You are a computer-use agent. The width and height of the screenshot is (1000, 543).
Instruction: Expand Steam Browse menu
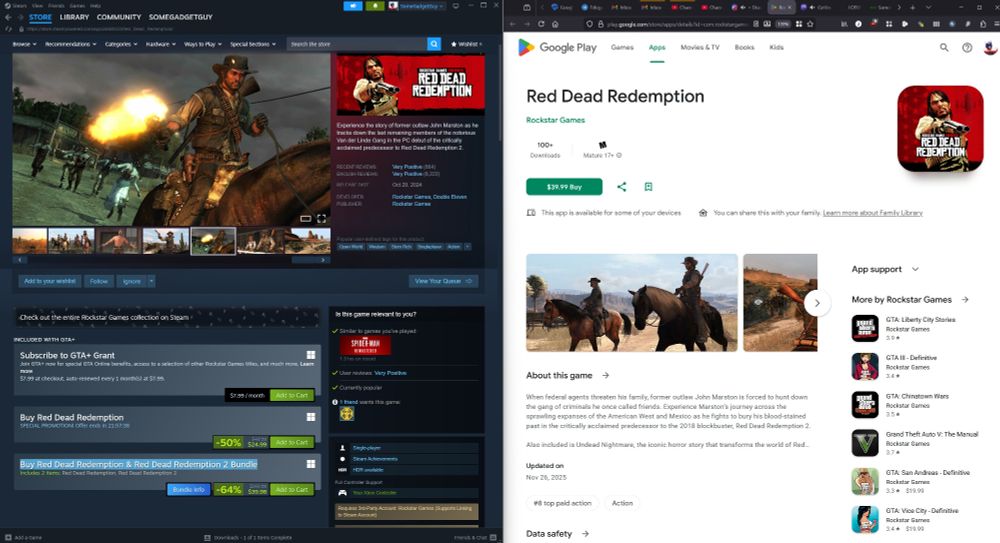(x=24, y=44)
